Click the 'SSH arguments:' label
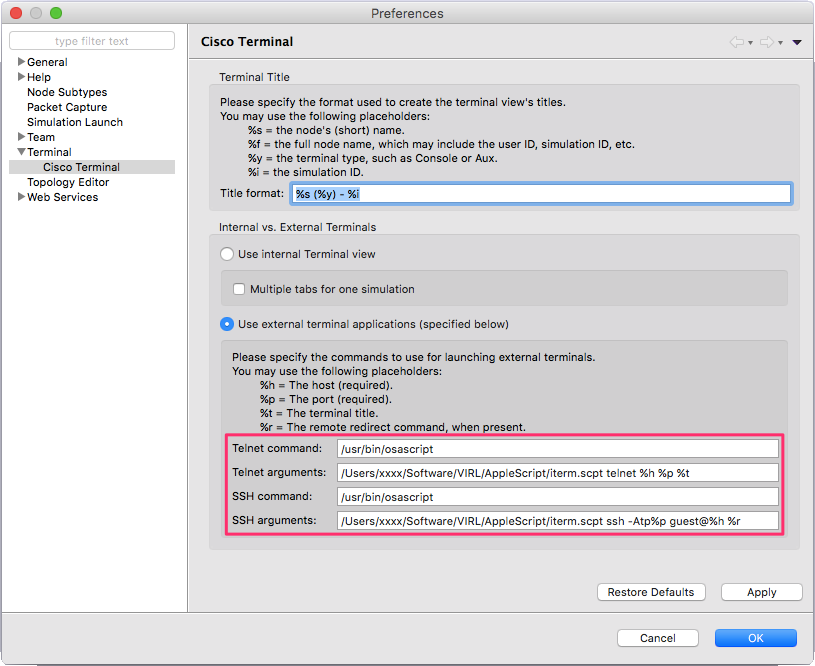Screen dimensions: 815x666 tap(274, 520)
